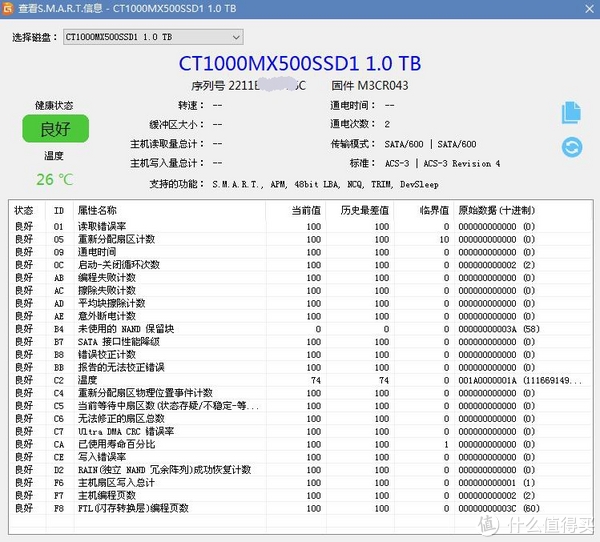Image resolution: width=600 pixels, height=542 pixels.
Task: Select the 已使用寿命百分比 row
Action: coord(300,444)
